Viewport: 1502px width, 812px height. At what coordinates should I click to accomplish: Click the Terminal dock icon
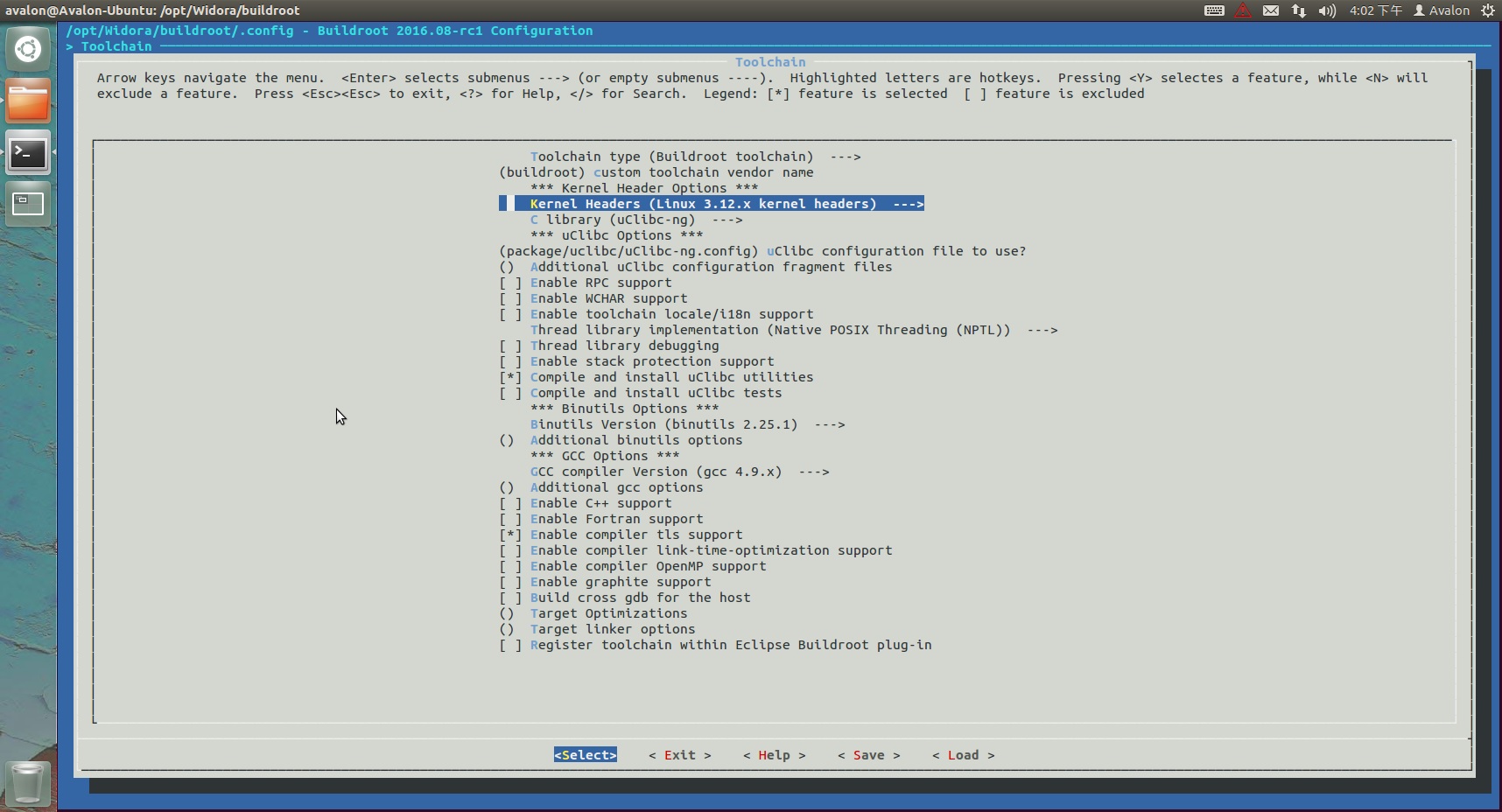pyautogui.click(x=28, y=153)
